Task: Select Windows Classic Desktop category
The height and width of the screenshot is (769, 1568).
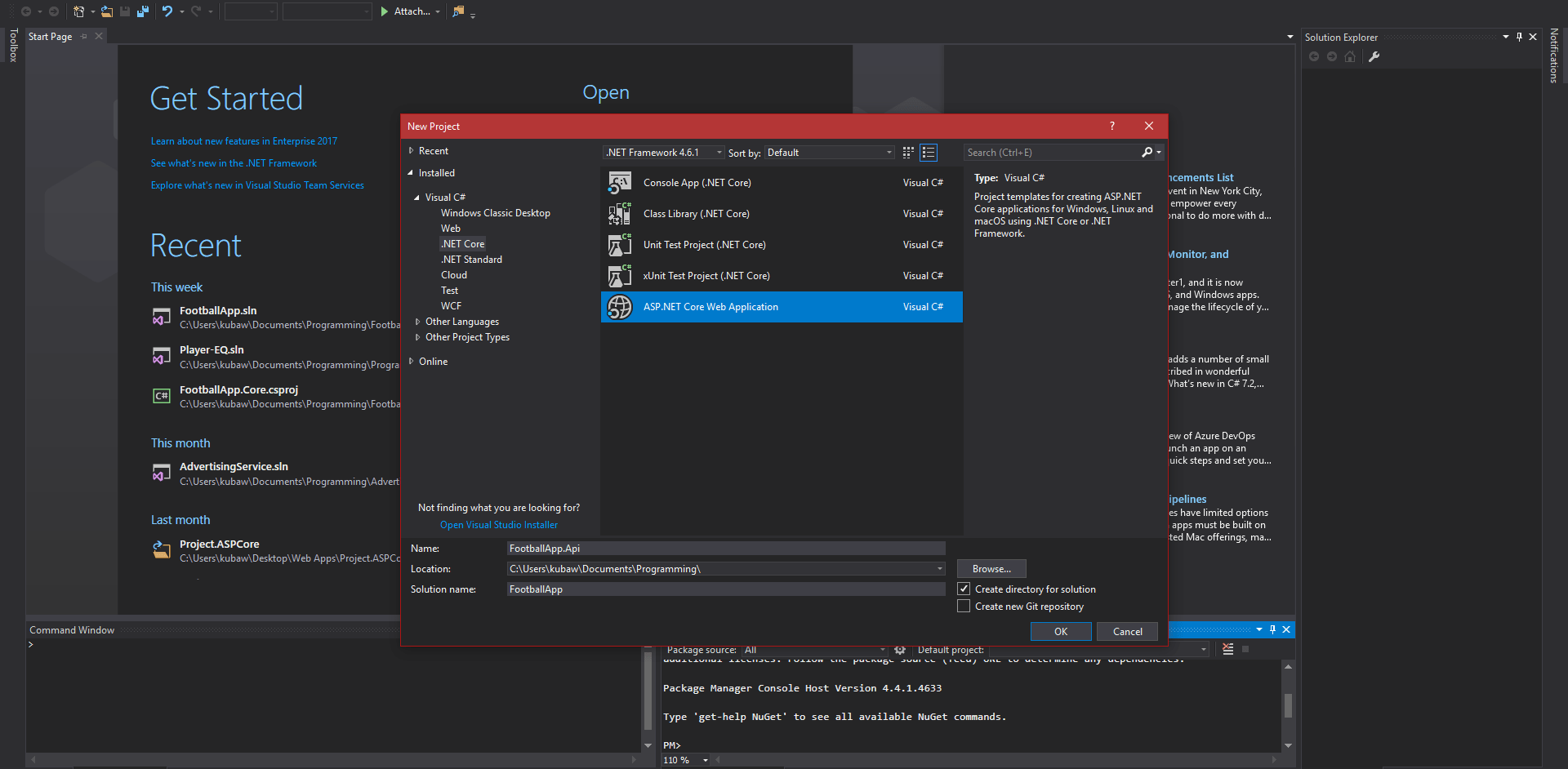Action: [496, 213]
